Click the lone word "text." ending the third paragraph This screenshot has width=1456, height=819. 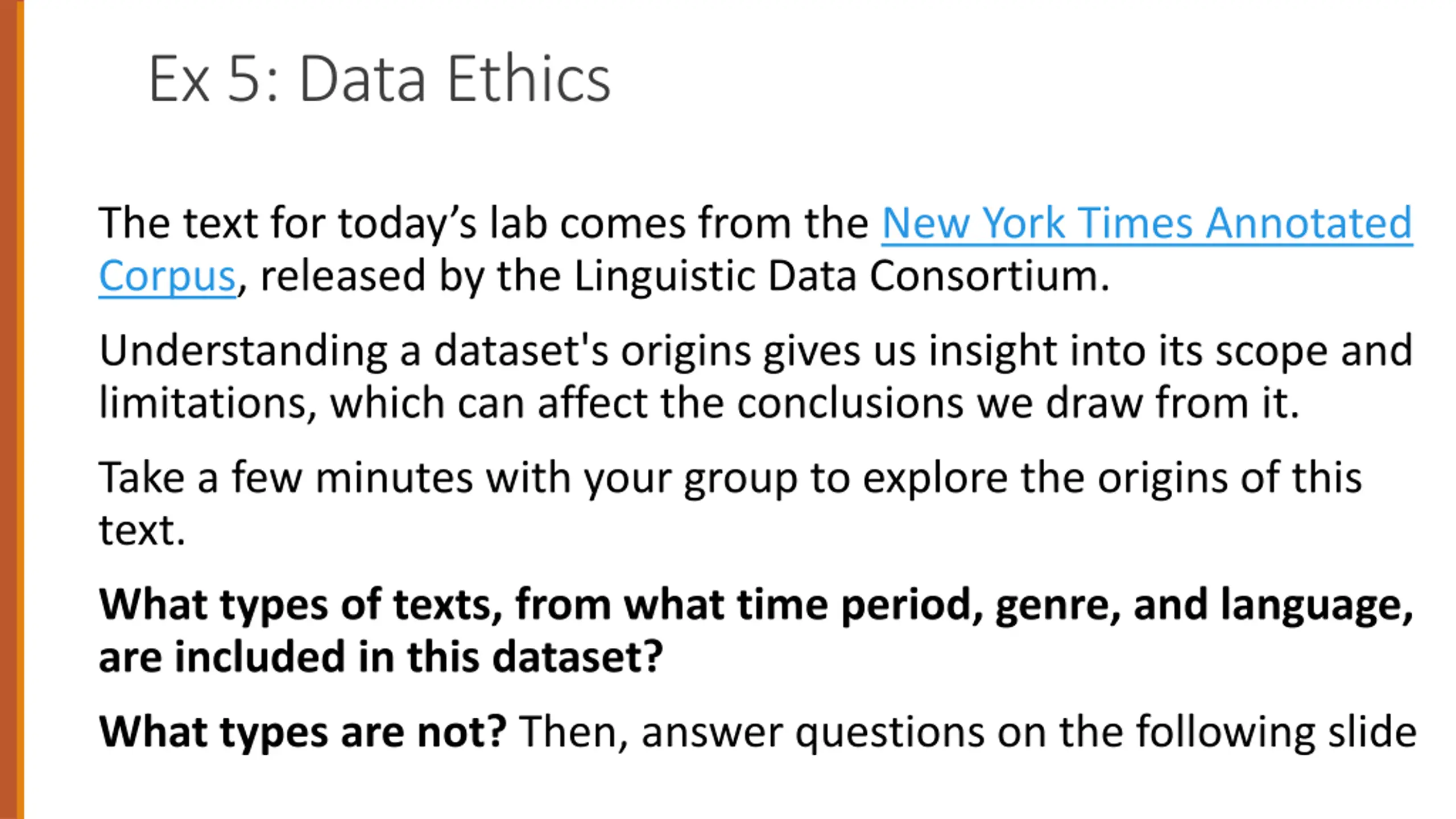[x=142, y=530]
